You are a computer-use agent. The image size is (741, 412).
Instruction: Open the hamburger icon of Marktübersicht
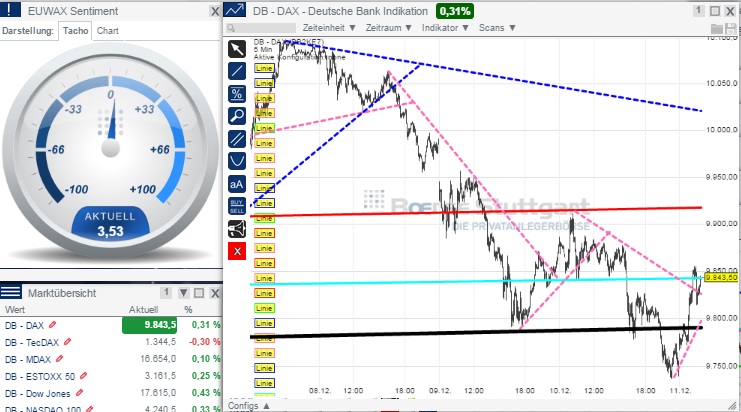pos(11,292)
